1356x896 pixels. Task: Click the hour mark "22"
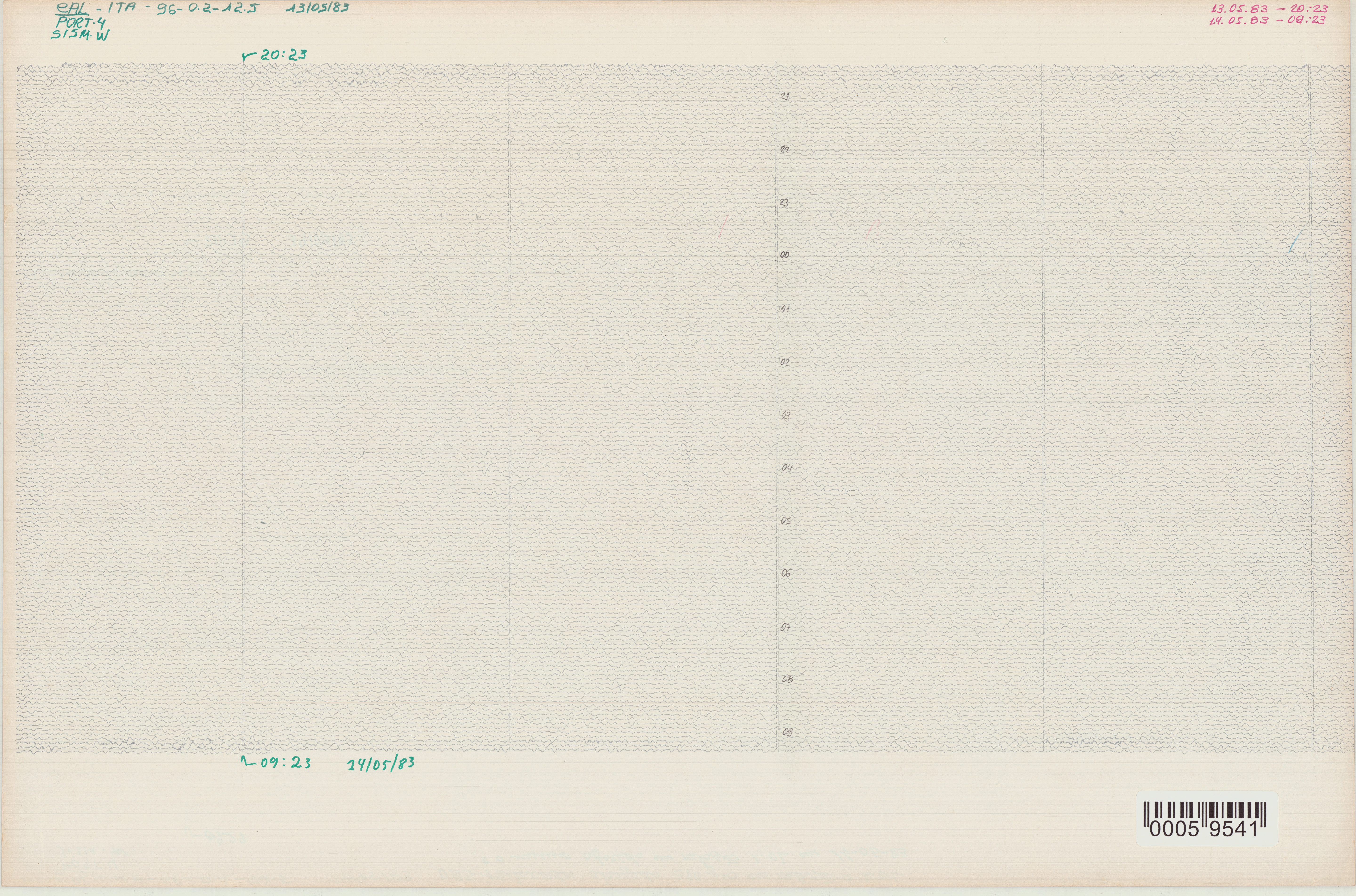[785, 150]
